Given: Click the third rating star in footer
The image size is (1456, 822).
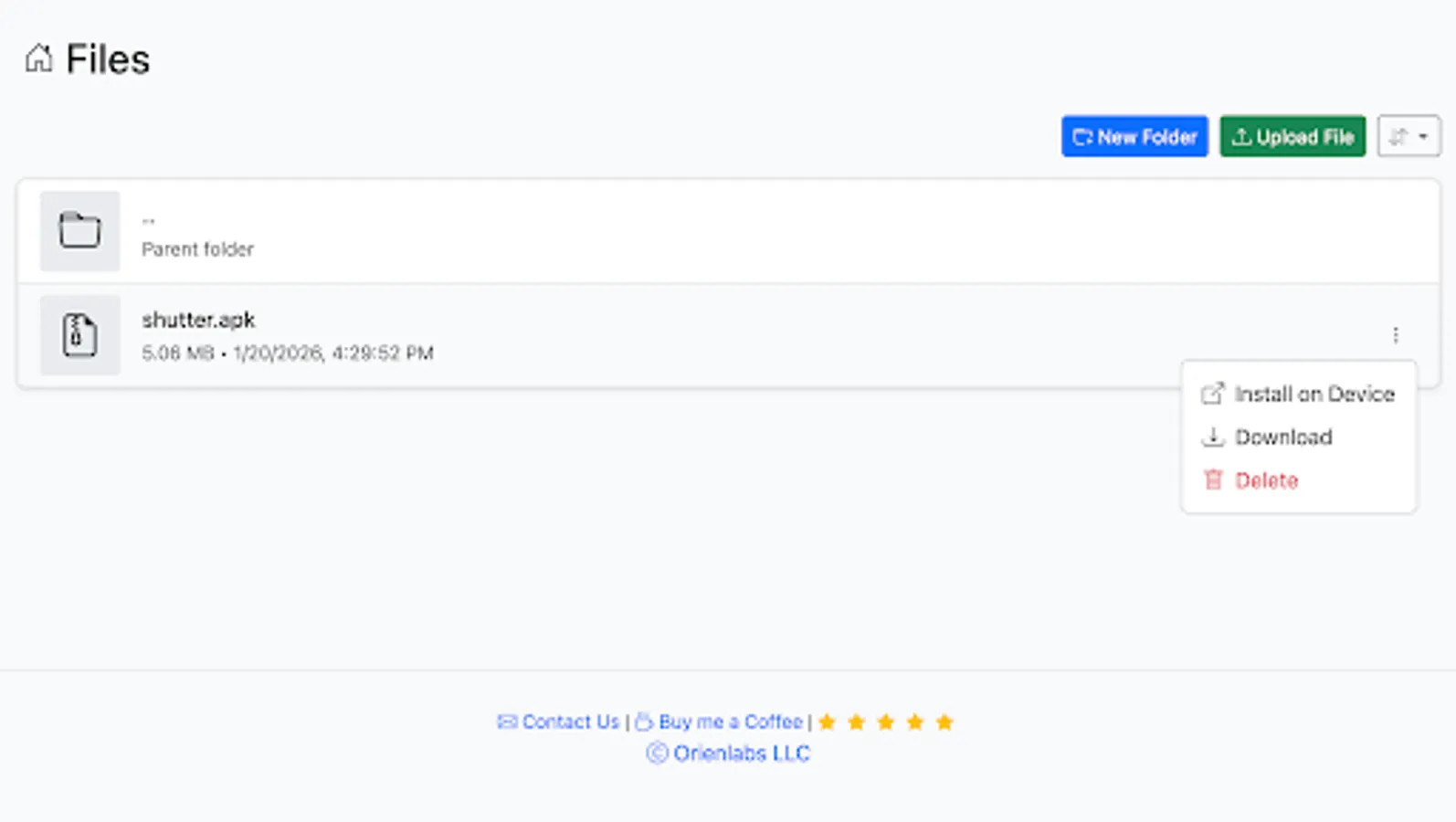Looking at the screenshot, I should pyautogui.click(x=886, y=722).
